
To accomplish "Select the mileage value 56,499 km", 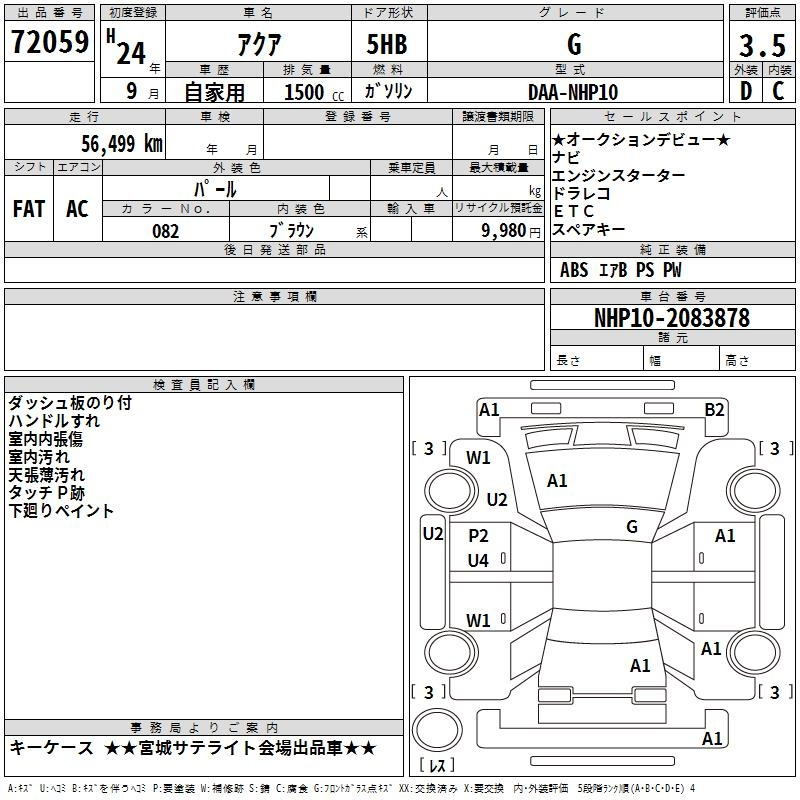I will [x=111, y=144].
